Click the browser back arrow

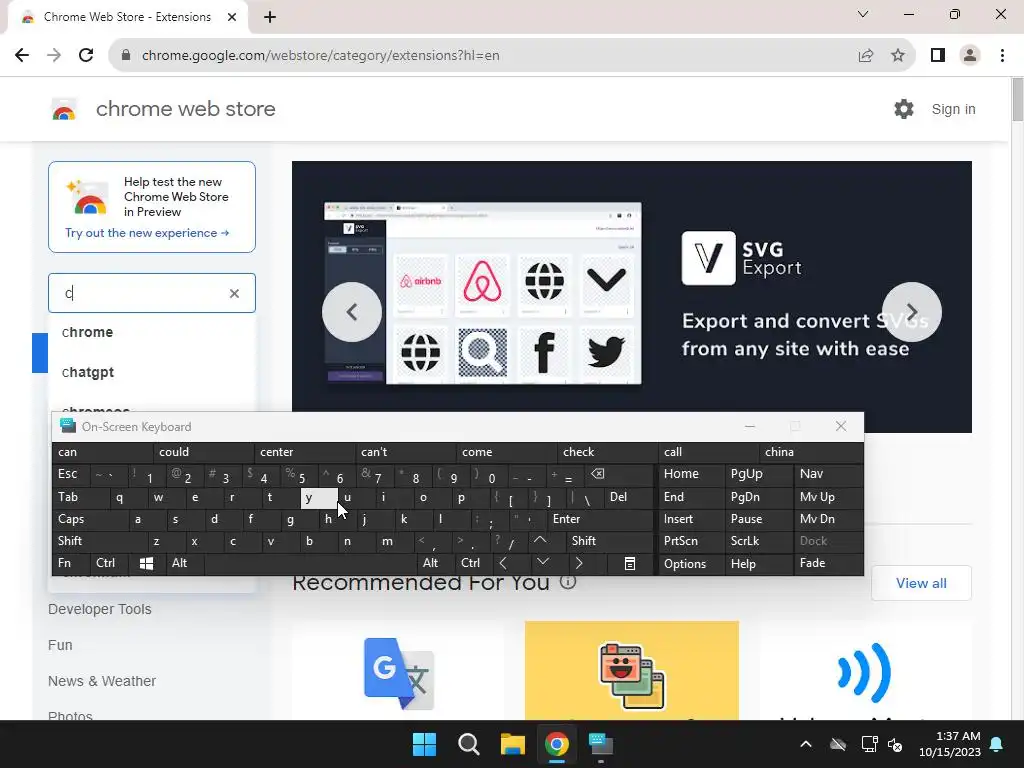[22, 56]
